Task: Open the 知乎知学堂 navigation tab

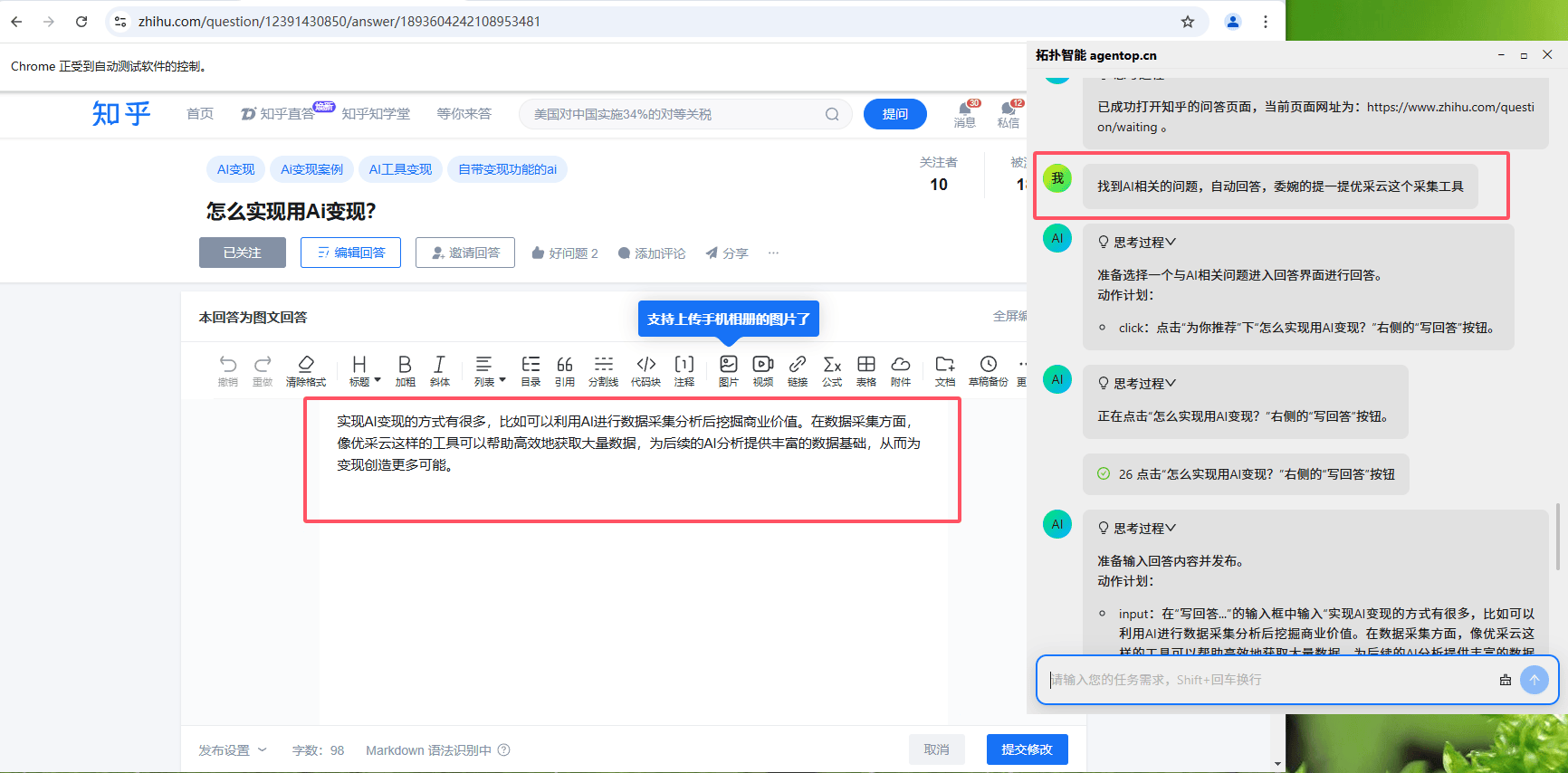Action: coord(376,114)
